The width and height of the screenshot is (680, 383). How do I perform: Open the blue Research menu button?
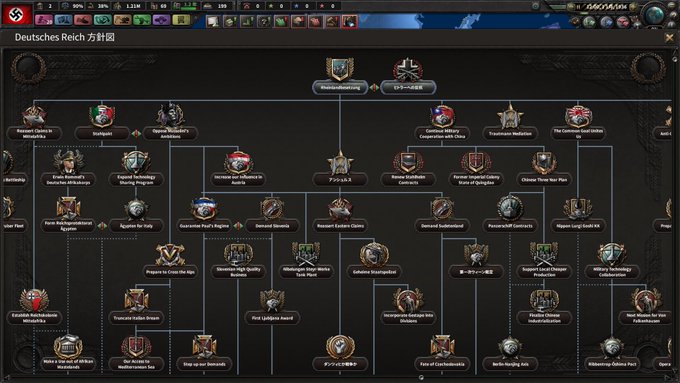coord(63,20)
